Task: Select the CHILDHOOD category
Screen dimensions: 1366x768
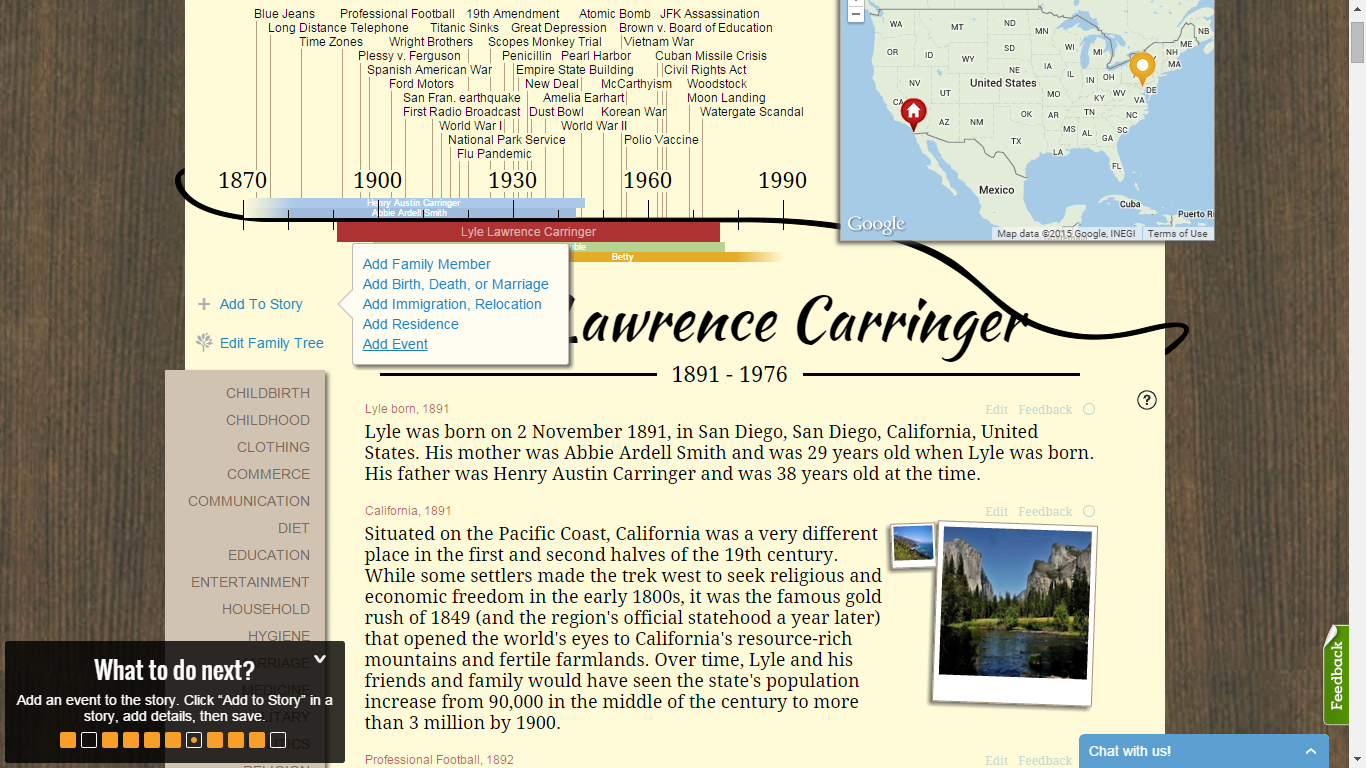Action: click(x=268, y=420)
